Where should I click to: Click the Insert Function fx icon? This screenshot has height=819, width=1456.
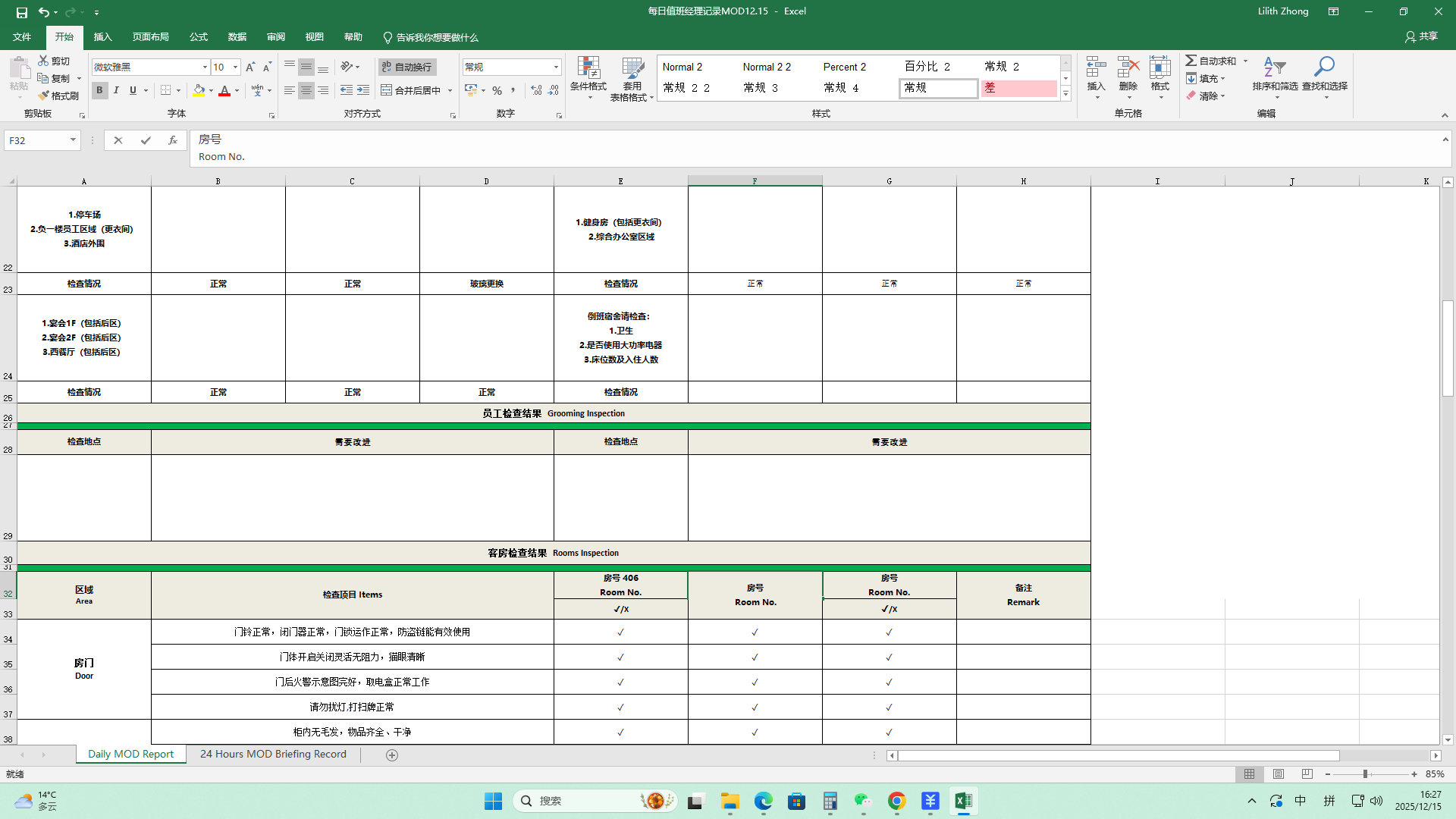173,140
